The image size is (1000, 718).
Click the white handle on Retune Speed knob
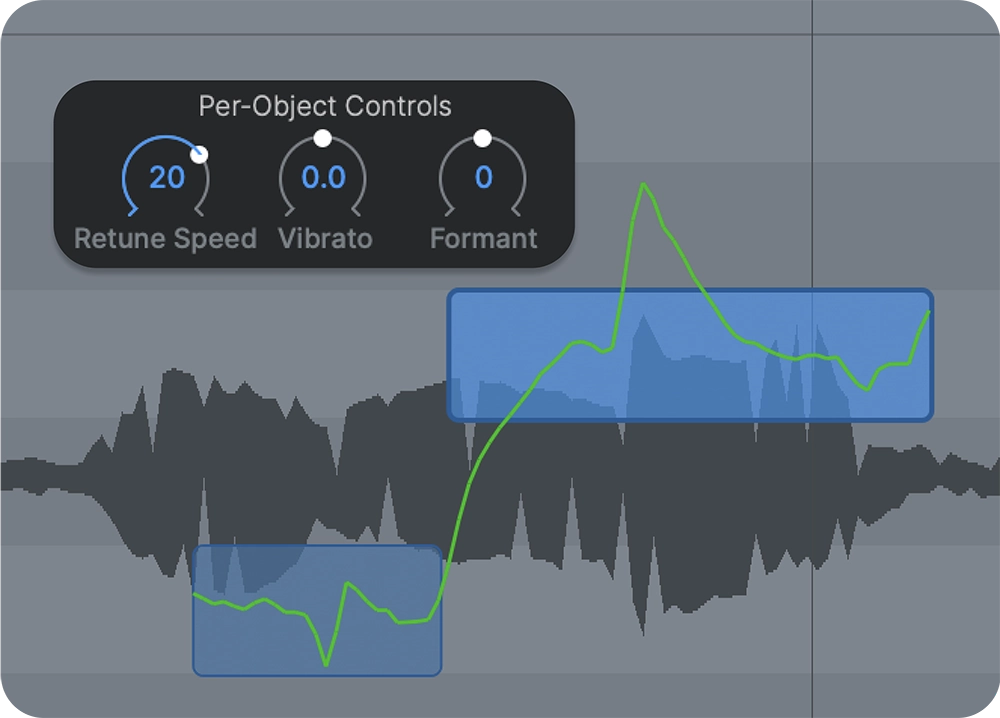tap(199, 154)
